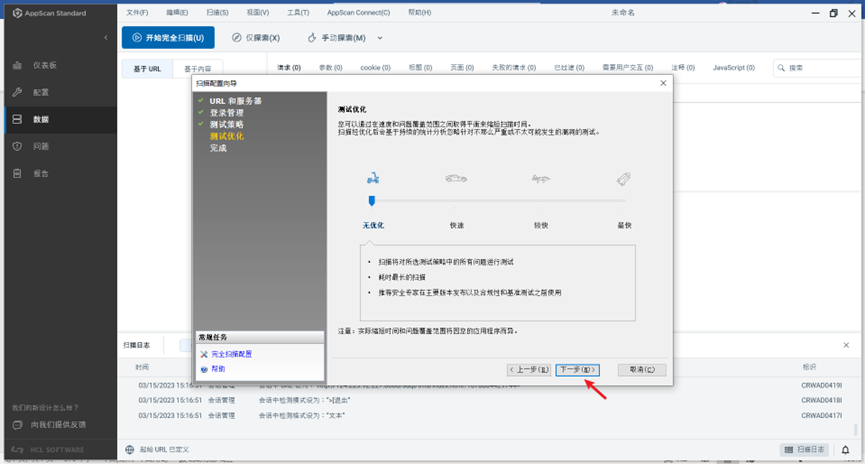The height and width of the screenshot is (464, 865).
Task: Click the Next step button in the wizard
Action: tap(577, 370)
